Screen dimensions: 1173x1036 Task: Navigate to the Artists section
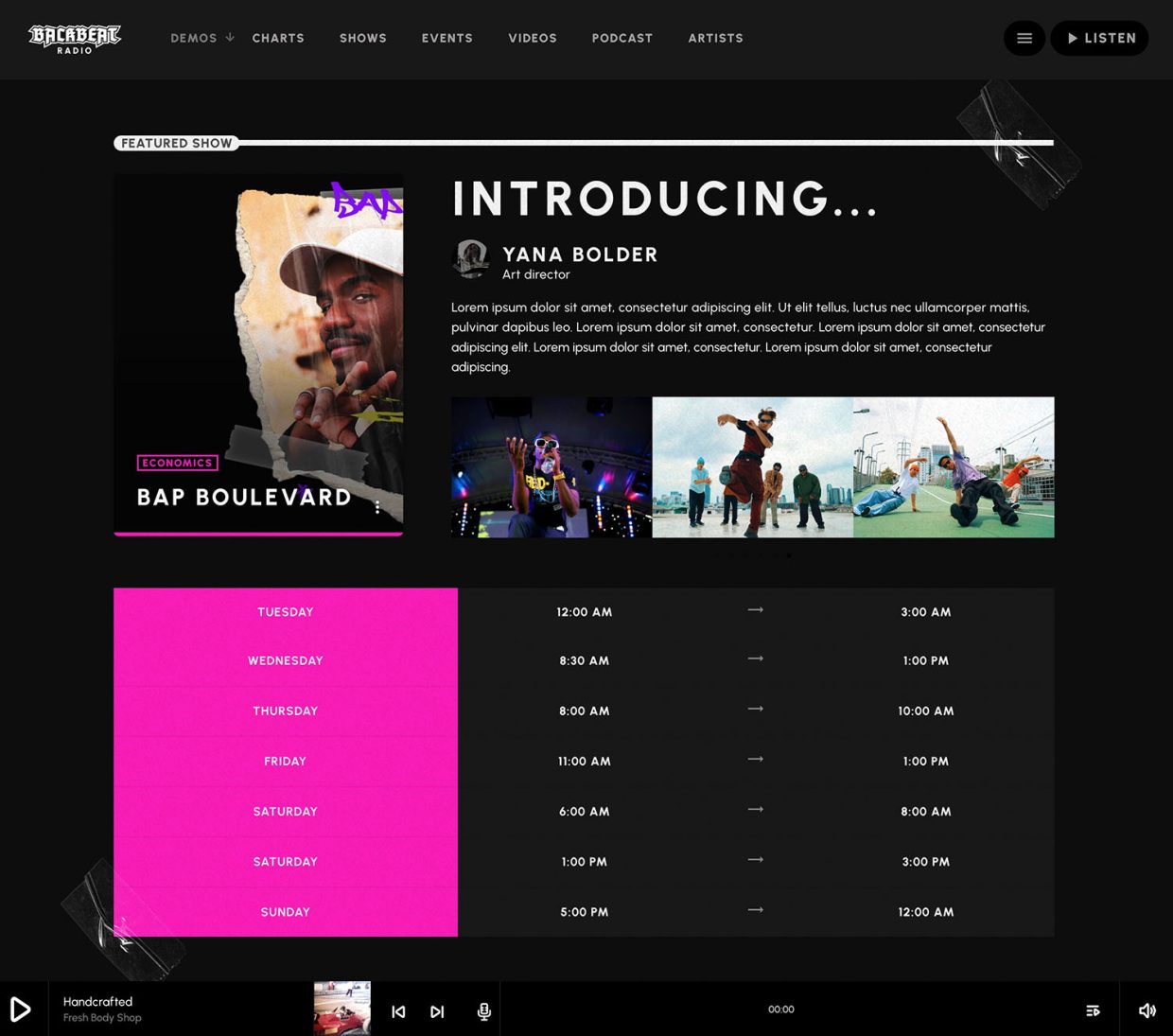(715, 38)
